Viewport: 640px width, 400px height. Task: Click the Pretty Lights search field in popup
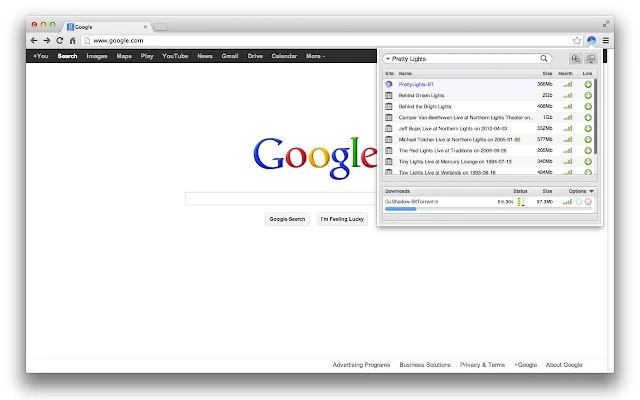click(x=465, y=59)
